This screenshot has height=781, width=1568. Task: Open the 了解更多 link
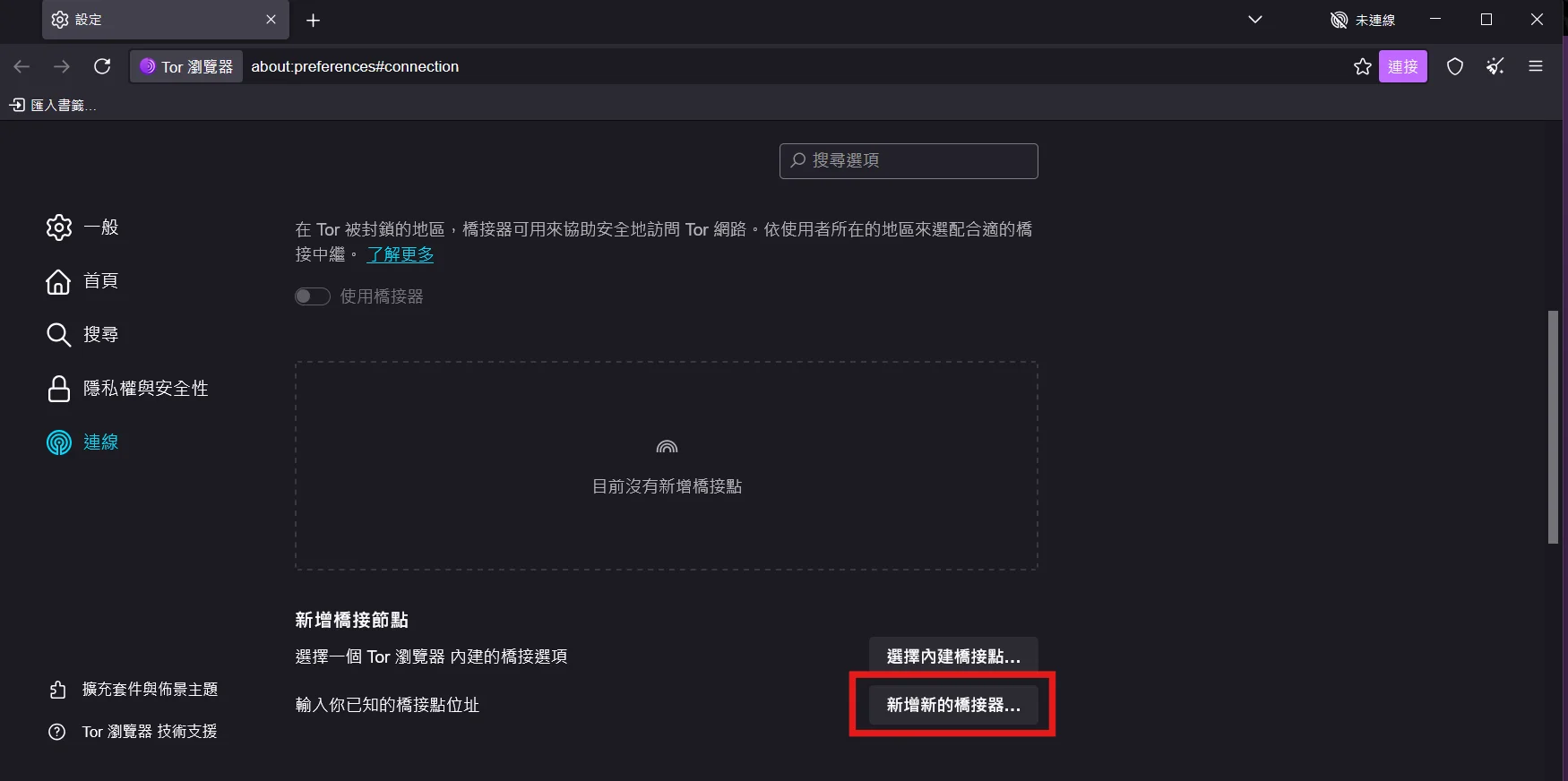(400, 254)
